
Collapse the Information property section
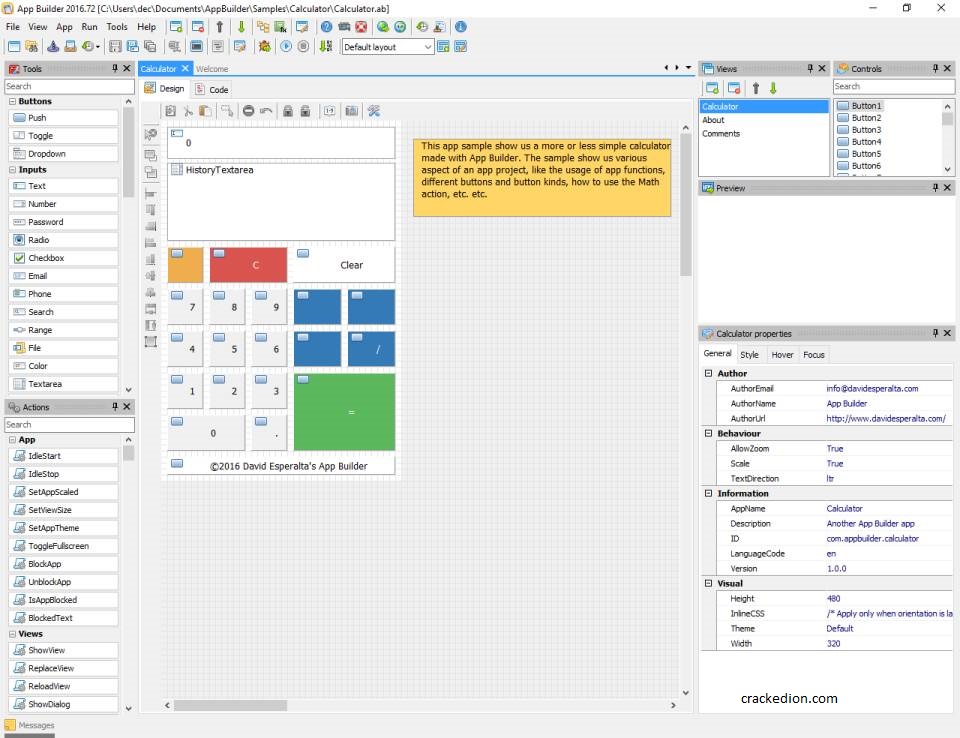pyautogui.click(x=708, y=493)
